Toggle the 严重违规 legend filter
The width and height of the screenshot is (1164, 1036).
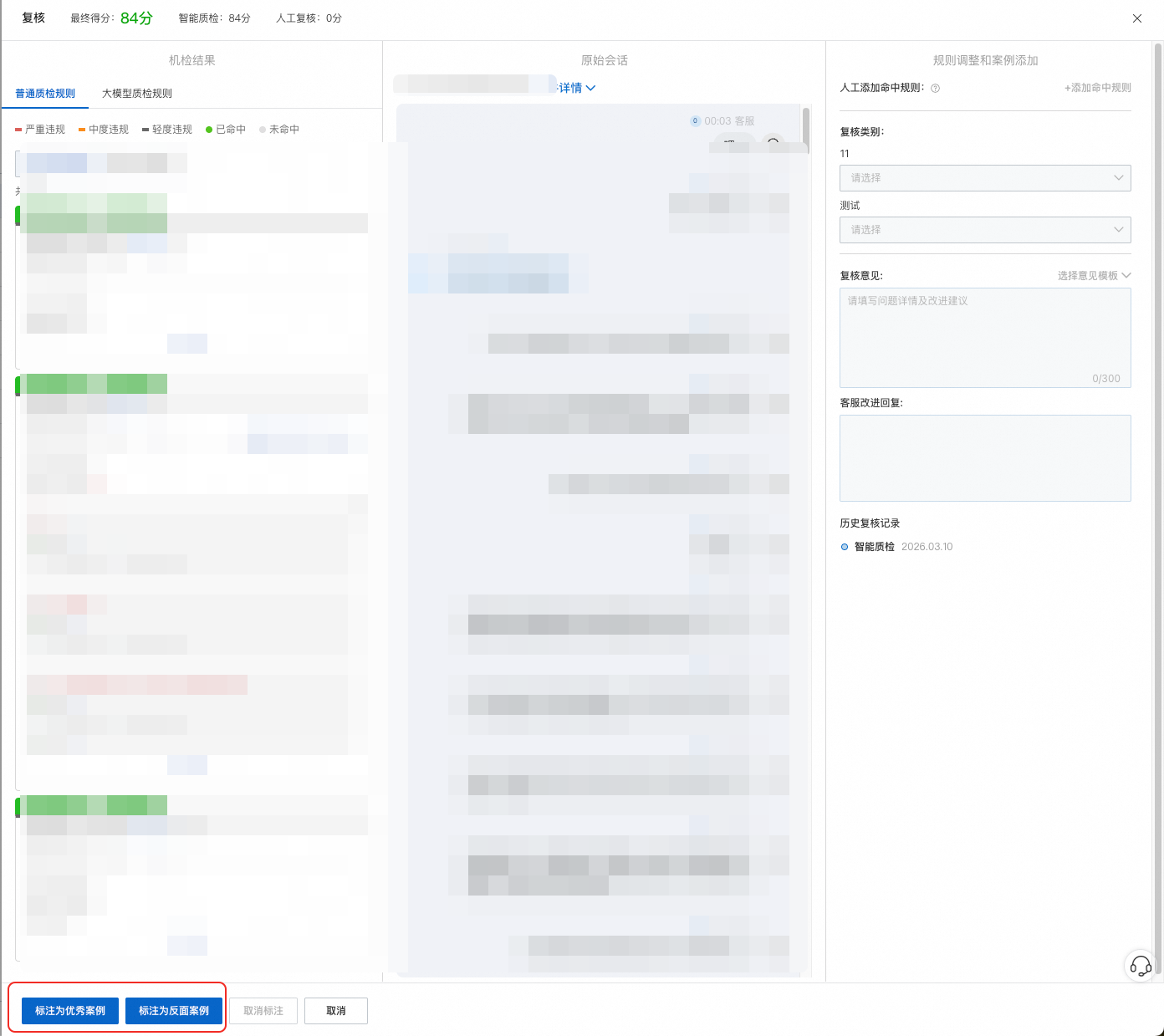pyautogui.click(x=40, y=130)
